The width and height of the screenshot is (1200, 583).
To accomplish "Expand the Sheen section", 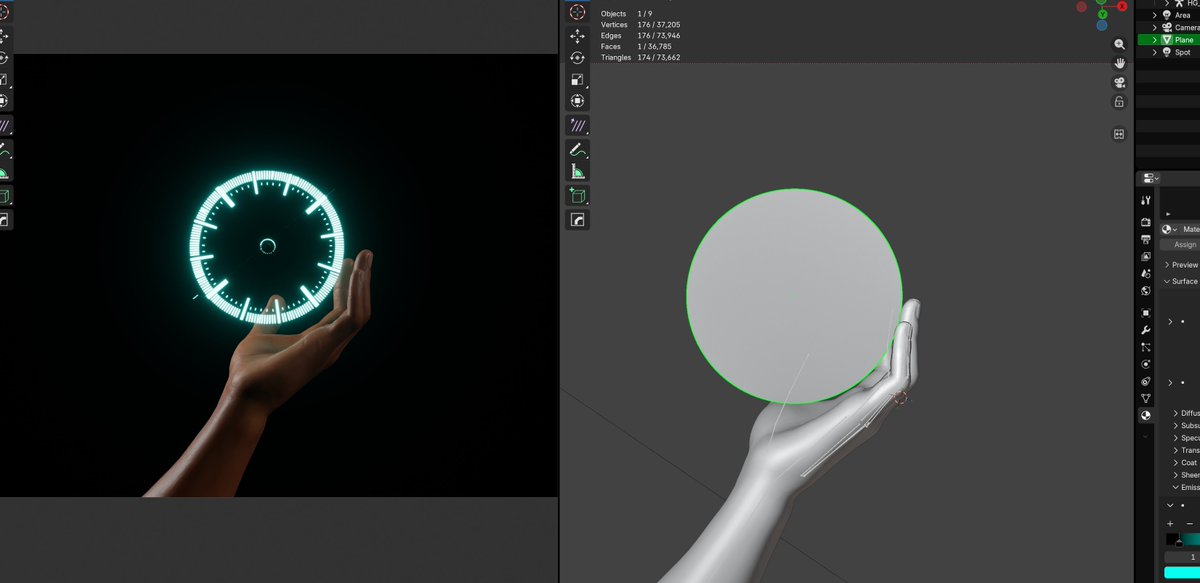I will pos(1187,476).
